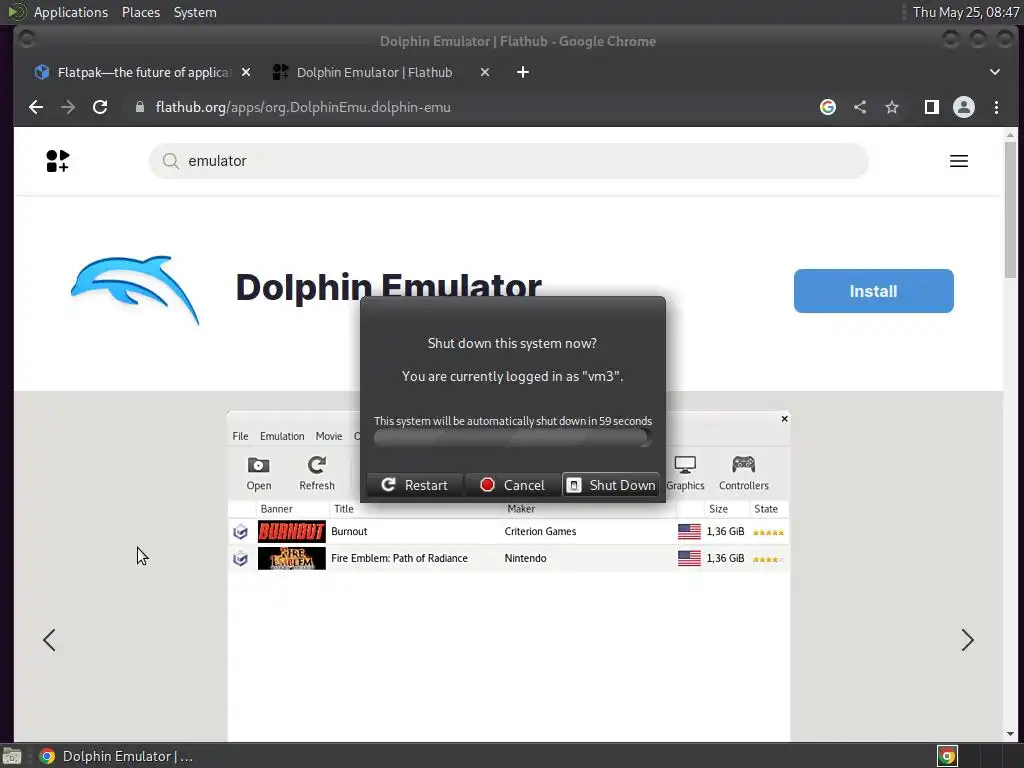Screen dimensions: 1024x768
Task: Click the Maker column header
Action: tap(520, 509)
